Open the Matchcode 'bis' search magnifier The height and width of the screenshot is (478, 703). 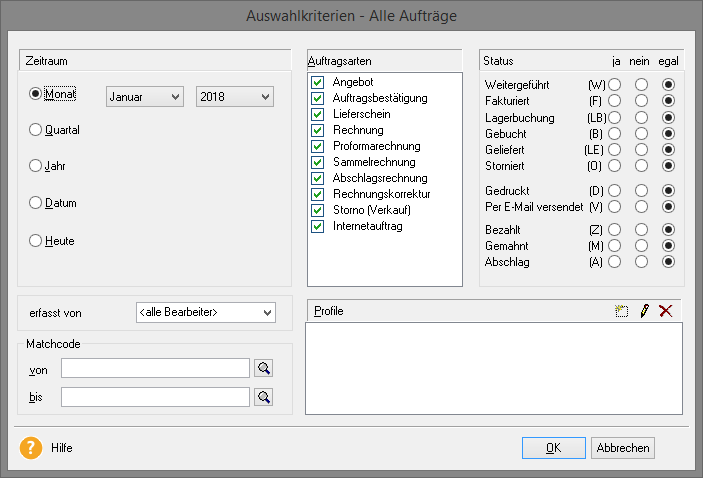pos(264,397)
